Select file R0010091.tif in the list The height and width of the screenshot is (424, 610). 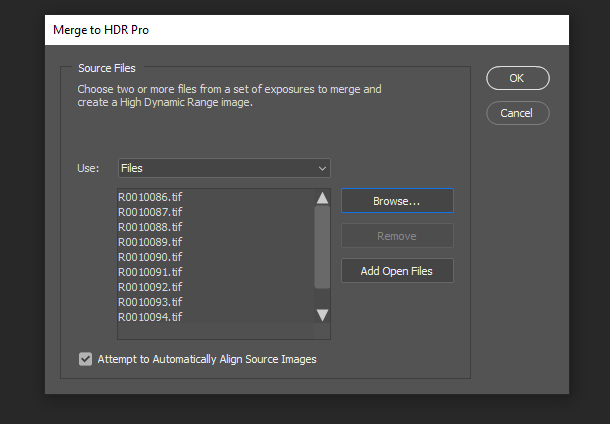click(150, 272)
